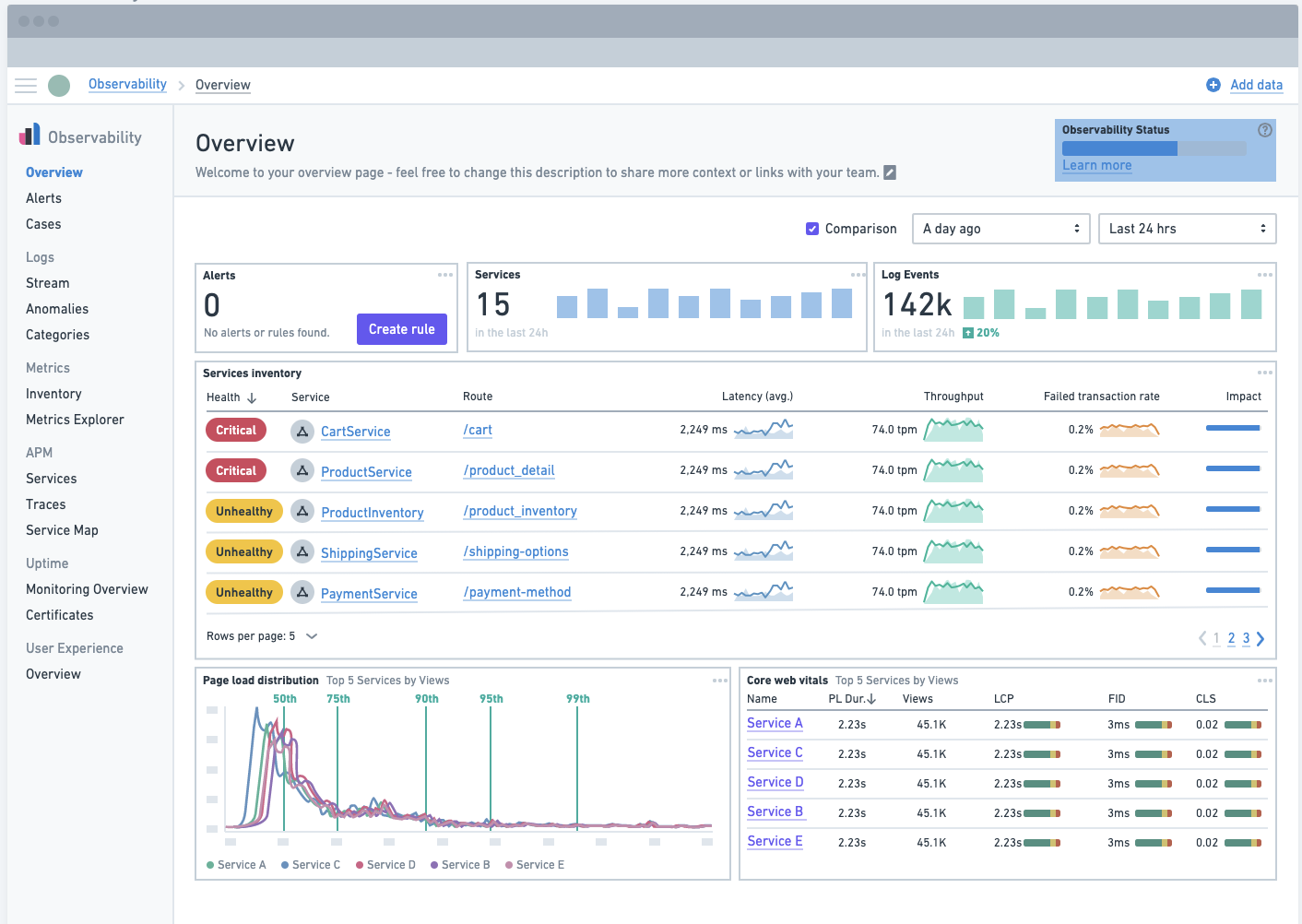Image resolution: width=1302 pixels, height=924 pixels.
Task: Click the Observability Status progress bar
Action: pos(1154,148)
